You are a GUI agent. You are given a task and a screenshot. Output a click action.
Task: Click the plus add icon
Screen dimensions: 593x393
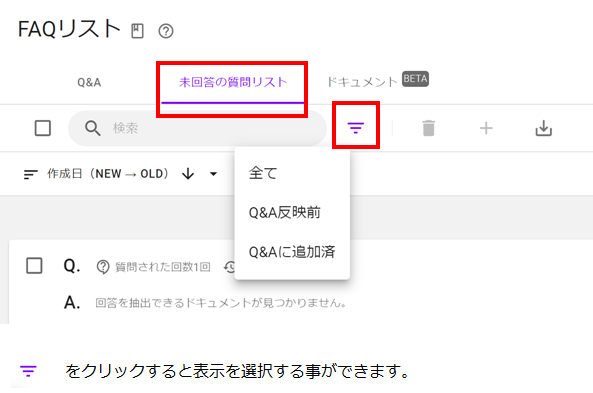click(486, 128)
